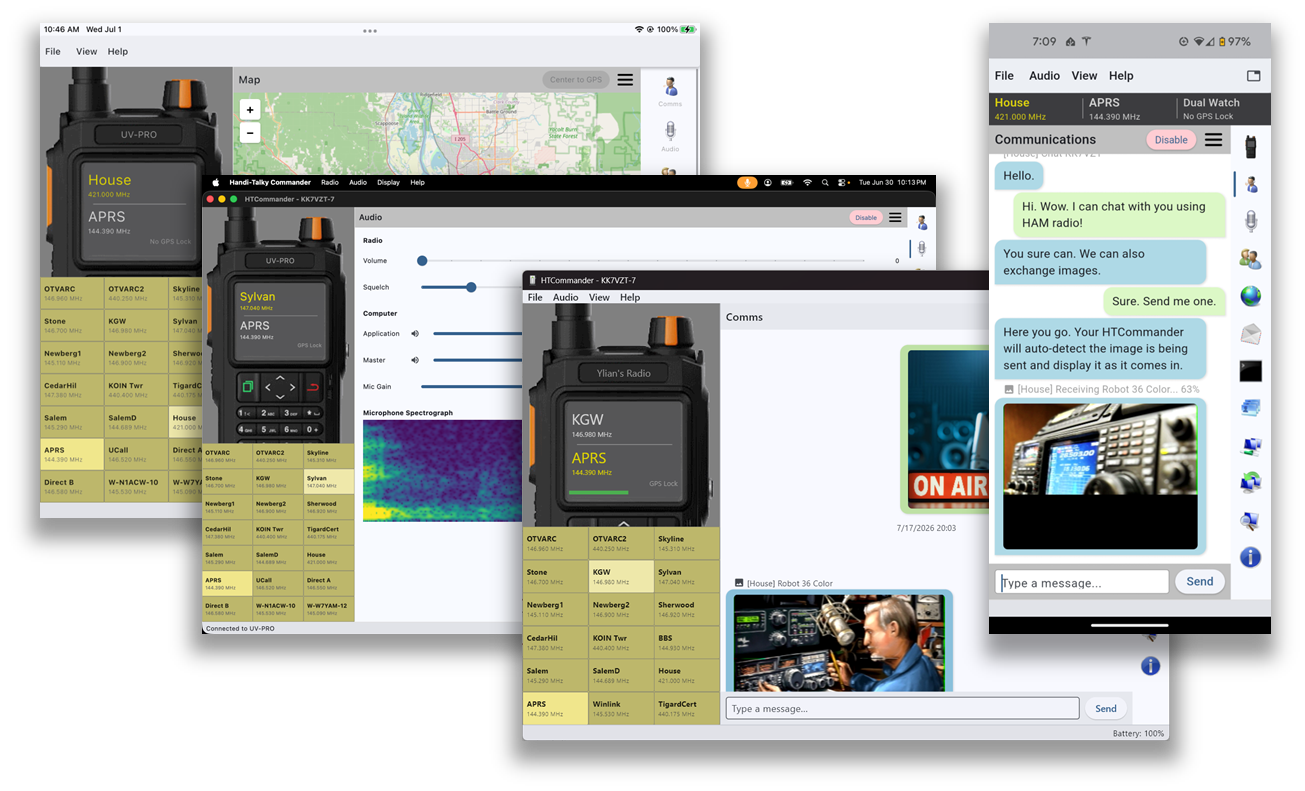Select the Communications person icon in Android sidebar
Viewport: 1305px width, 791px height.
[1250, 184]
